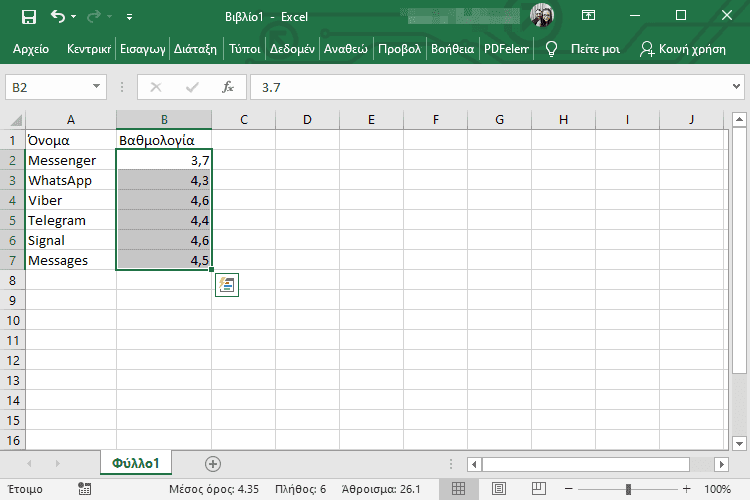Click the lightbulb Tell Me icon
Screen dimensions: 750x500
[551, 49]
